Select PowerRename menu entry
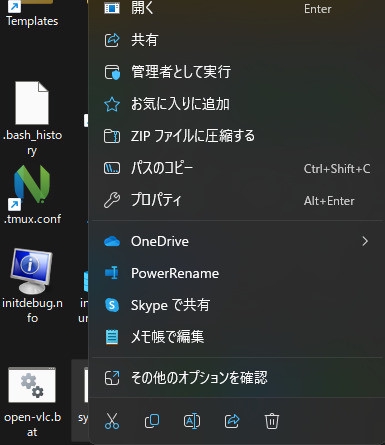This screenshot has width=385, height=445. pos(237,273)
